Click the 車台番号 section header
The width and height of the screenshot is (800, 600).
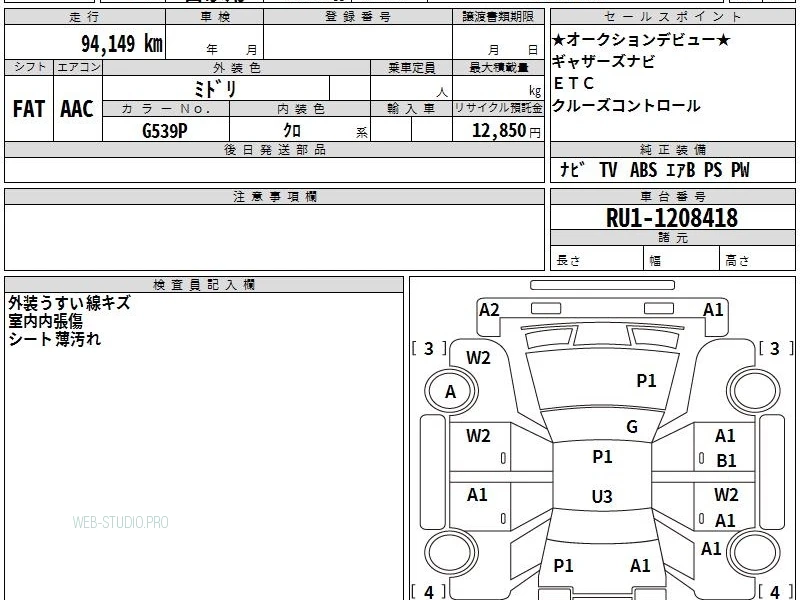(672, 196)
